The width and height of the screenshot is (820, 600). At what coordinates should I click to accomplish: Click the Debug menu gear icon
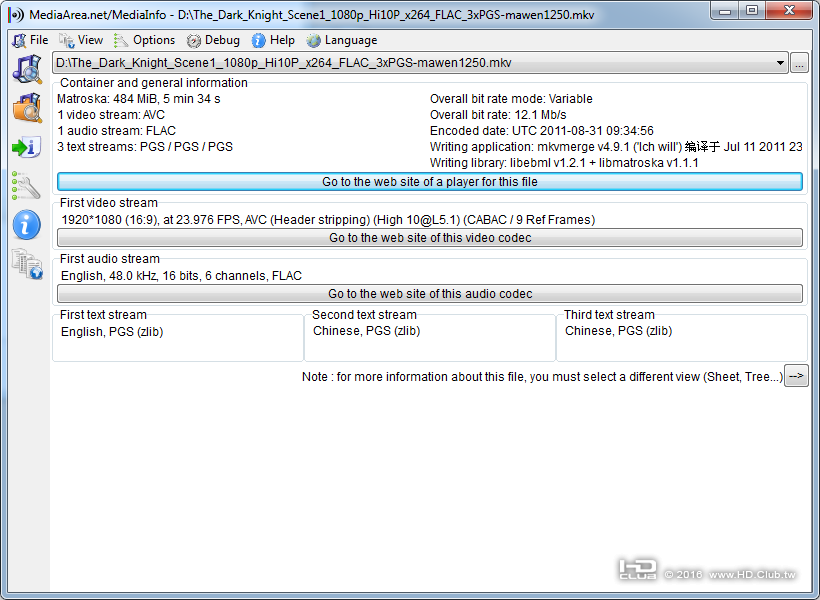(193, 40)
